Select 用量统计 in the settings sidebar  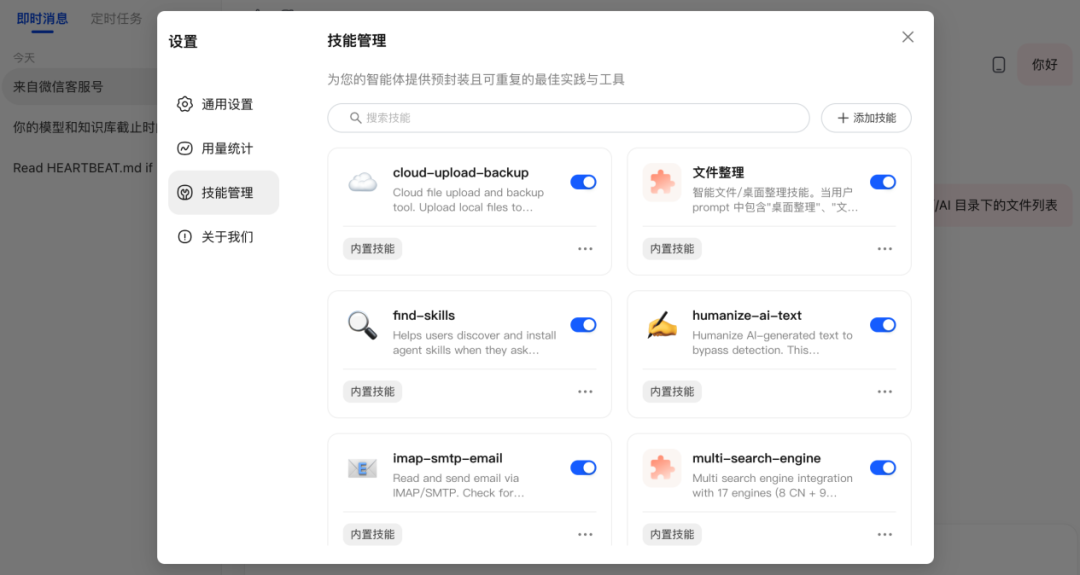point(225,148)
